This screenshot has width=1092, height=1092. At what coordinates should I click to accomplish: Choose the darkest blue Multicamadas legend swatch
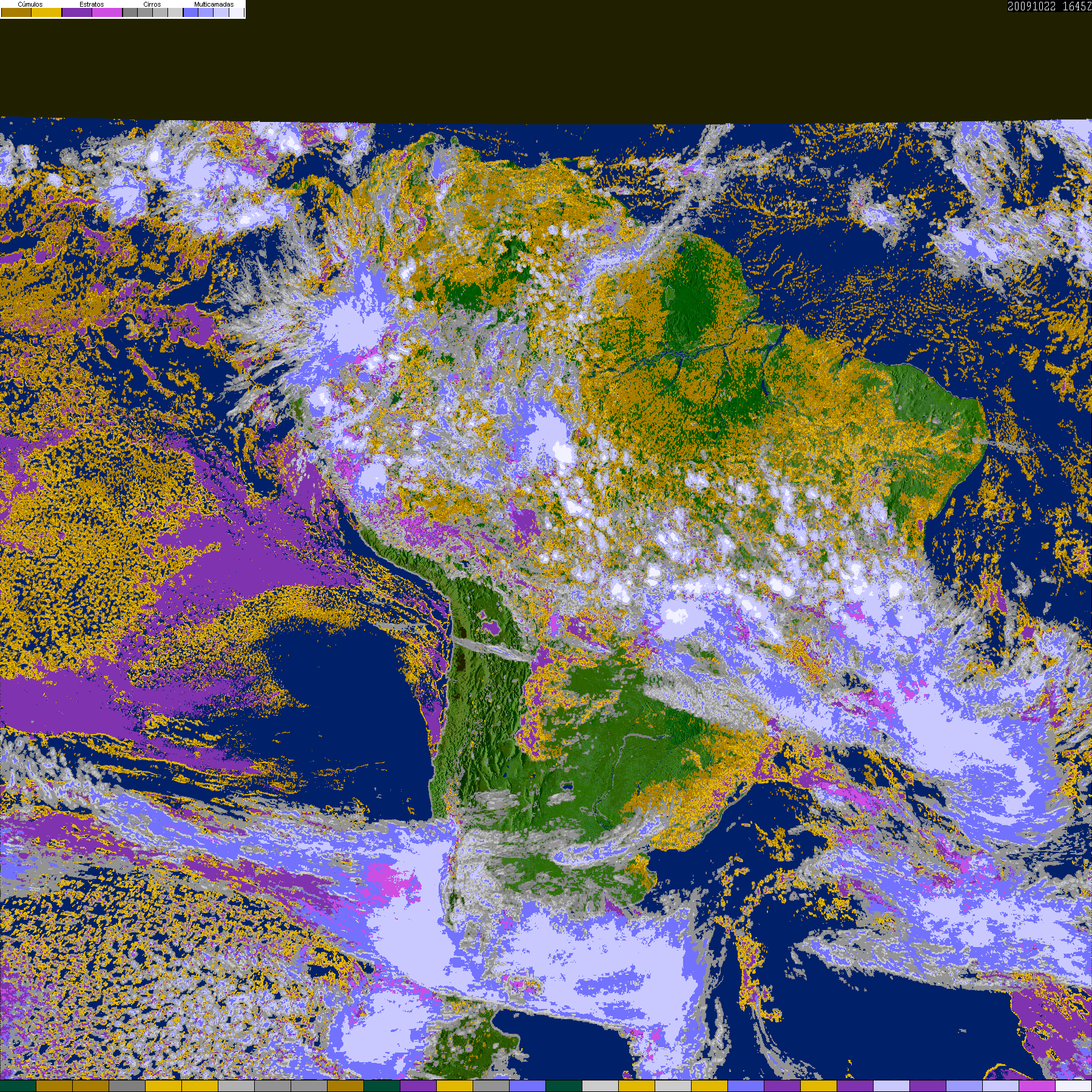pos(191,12)
